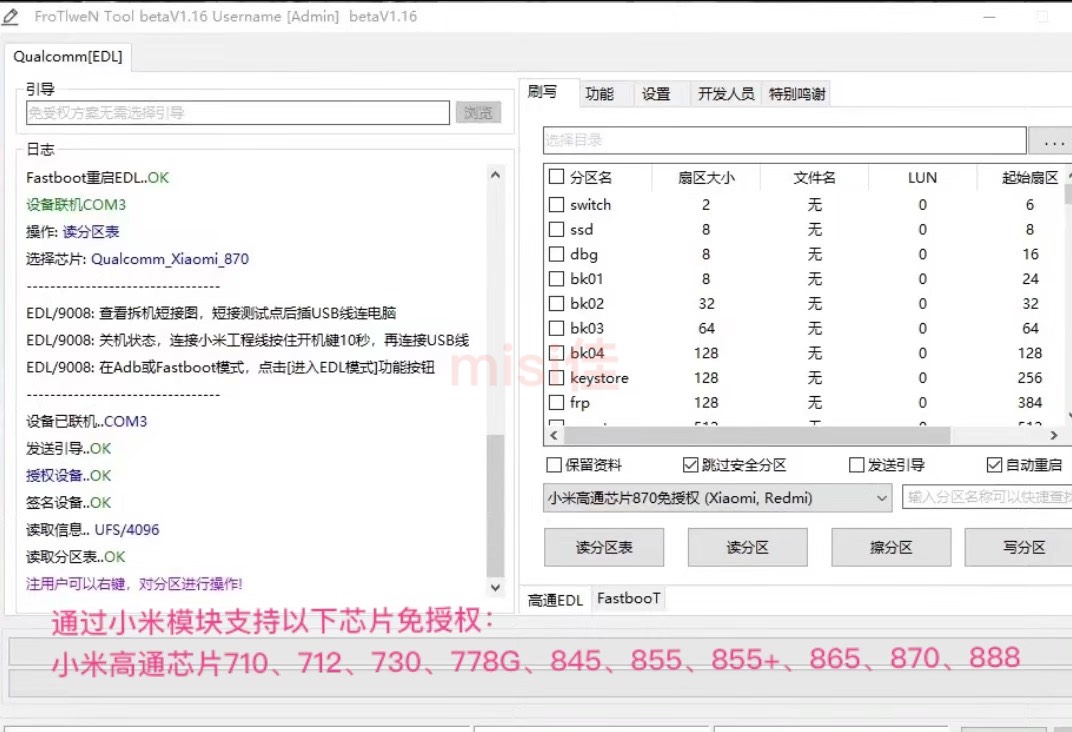Viewport: 1072px width, 732px height.
Task: Click the LUN column header
Action: [922, 178]
